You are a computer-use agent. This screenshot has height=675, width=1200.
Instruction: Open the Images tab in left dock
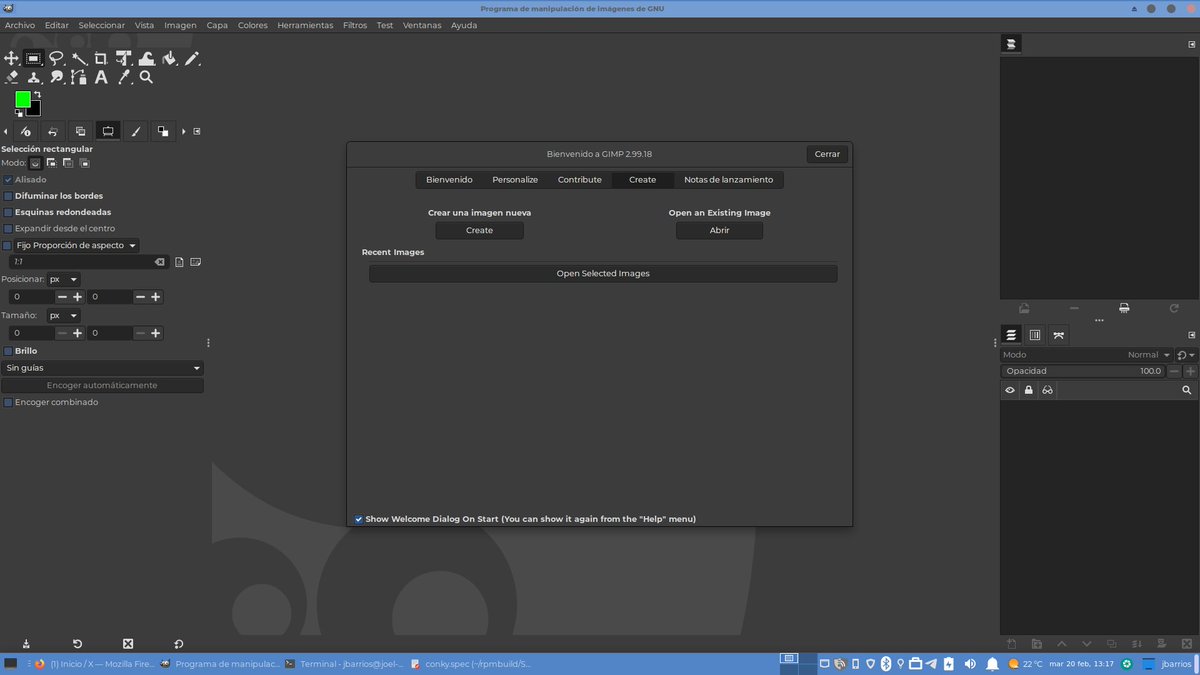click(80, 131)
